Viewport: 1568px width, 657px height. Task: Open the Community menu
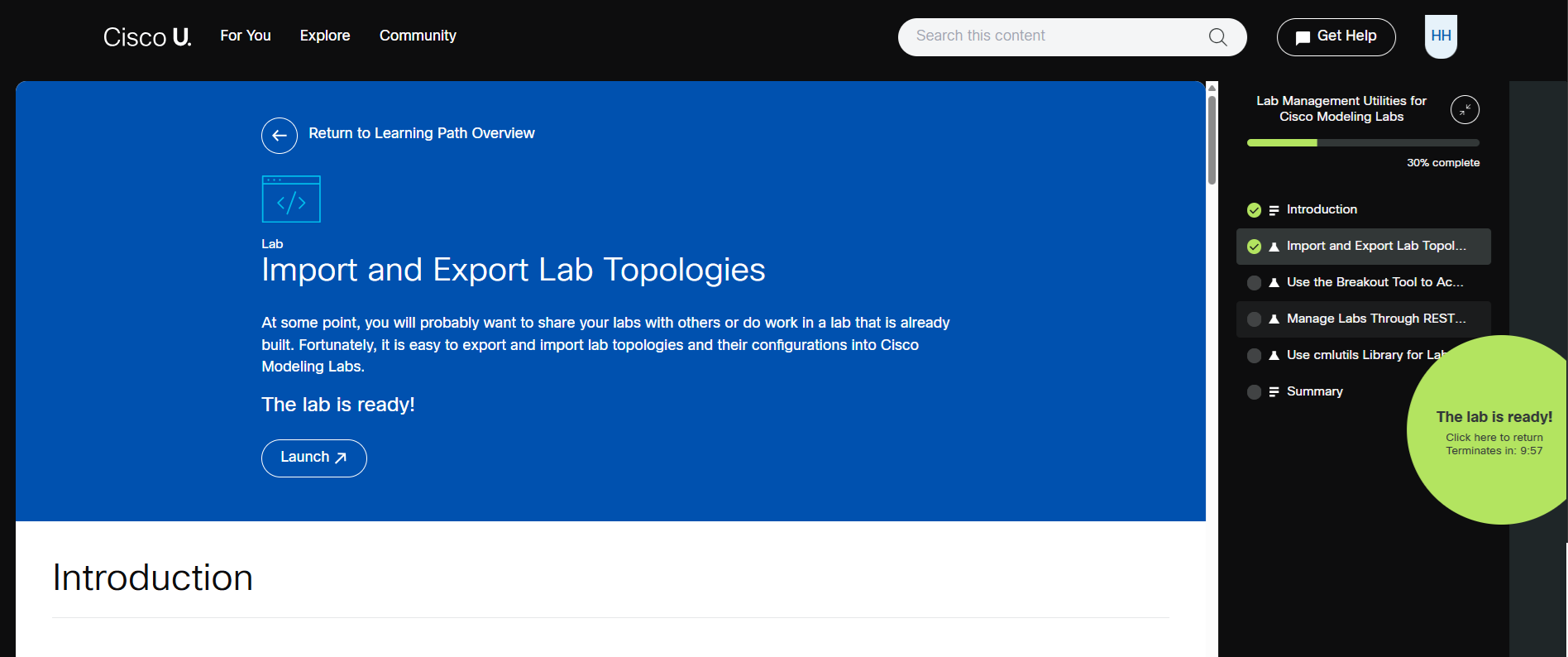[418, 36]
